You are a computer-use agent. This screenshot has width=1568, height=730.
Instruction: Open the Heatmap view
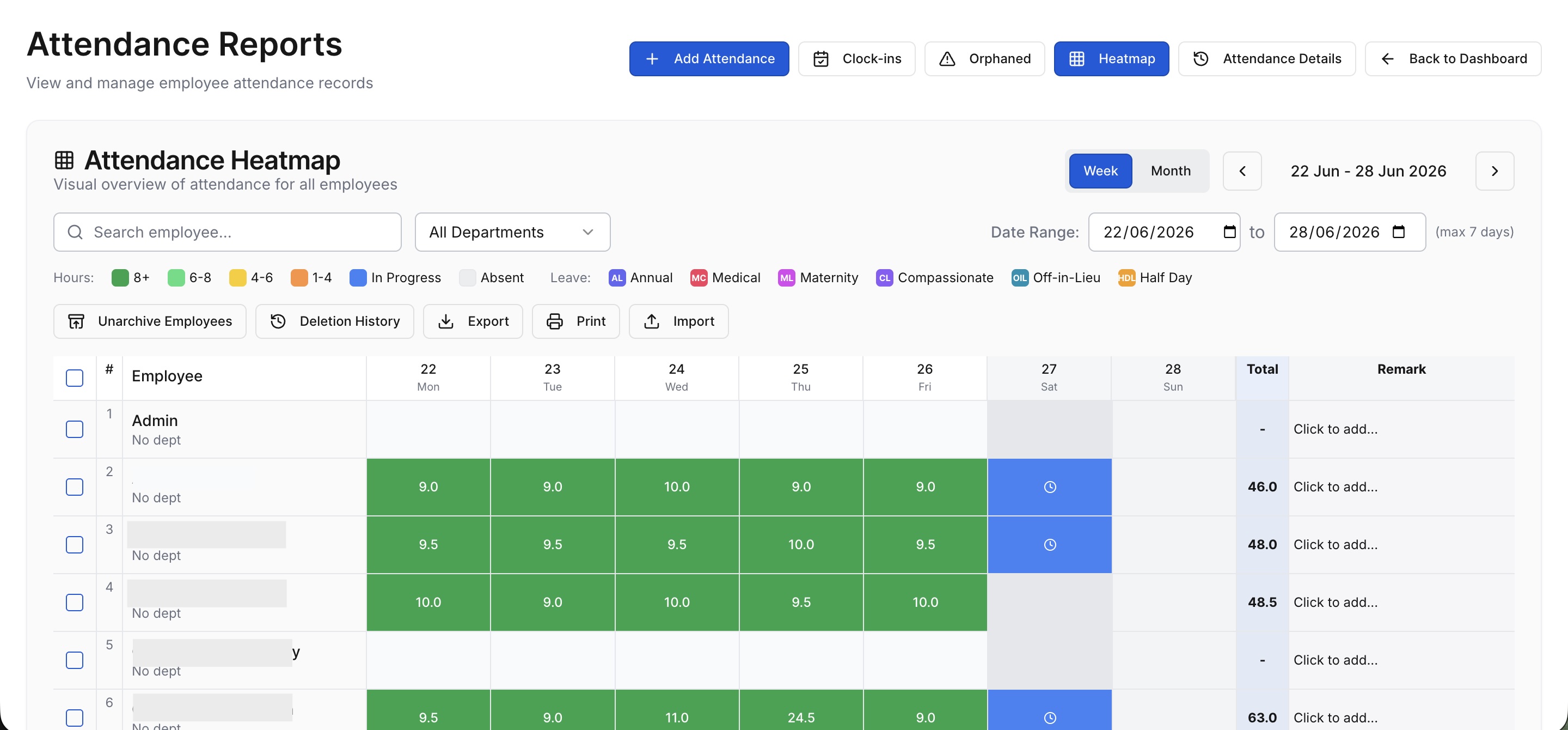(1111, 58)
